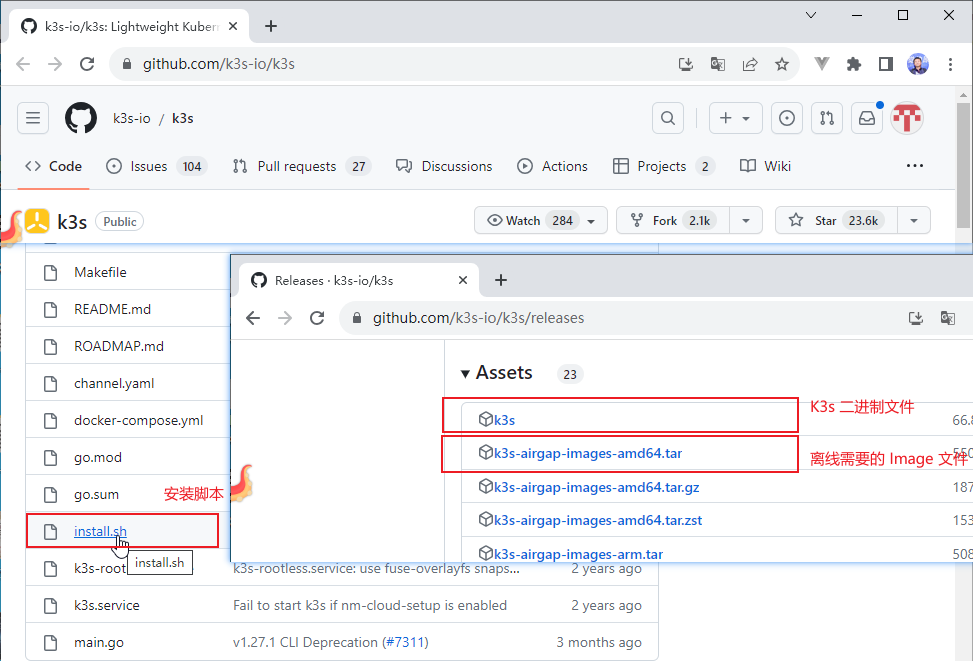Open the go.mod file
Viewport: 973px width, 661px height.
[97, 457]
